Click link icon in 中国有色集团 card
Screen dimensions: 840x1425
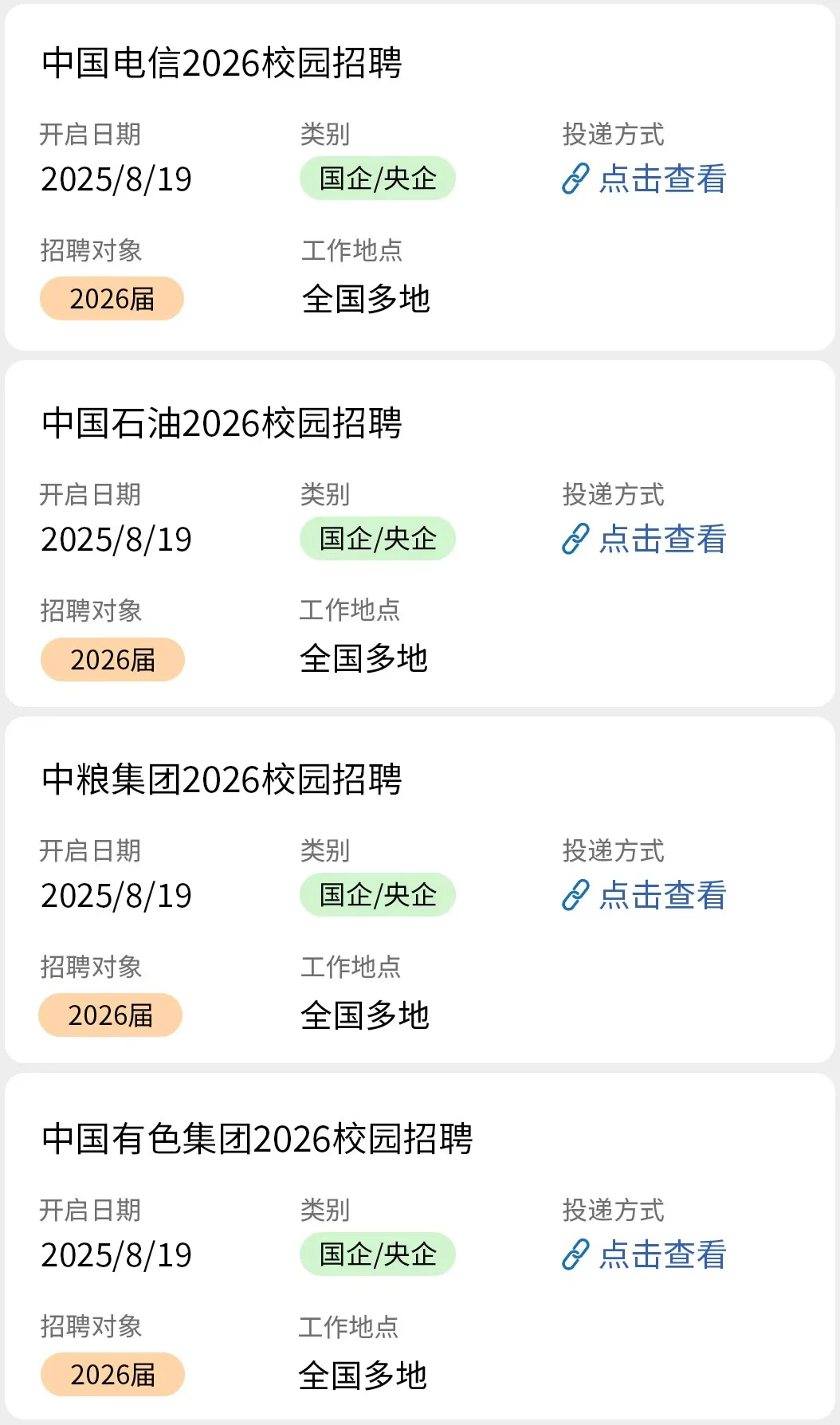[x=575, y=1255]
